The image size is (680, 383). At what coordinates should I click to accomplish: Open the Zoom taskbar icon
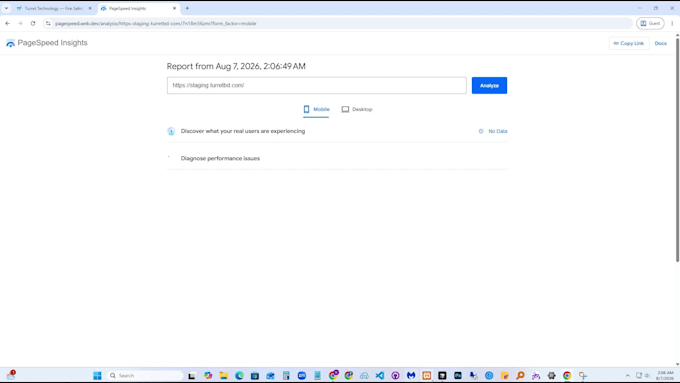(x=302, y=376)
